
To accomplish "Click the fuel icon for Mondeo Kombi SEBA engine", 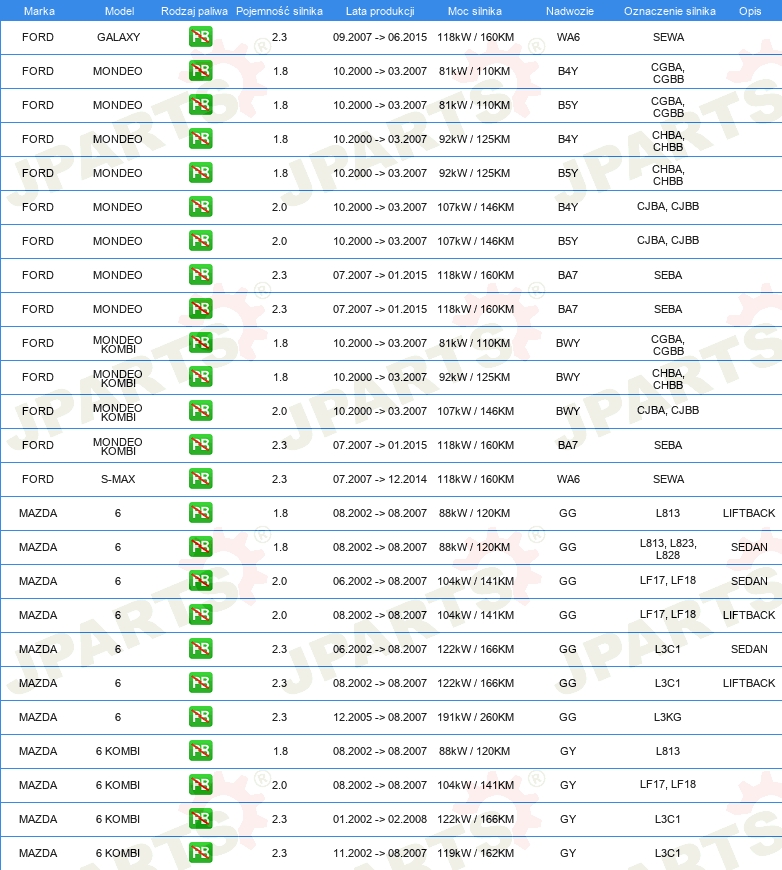I will pos(200,445).
